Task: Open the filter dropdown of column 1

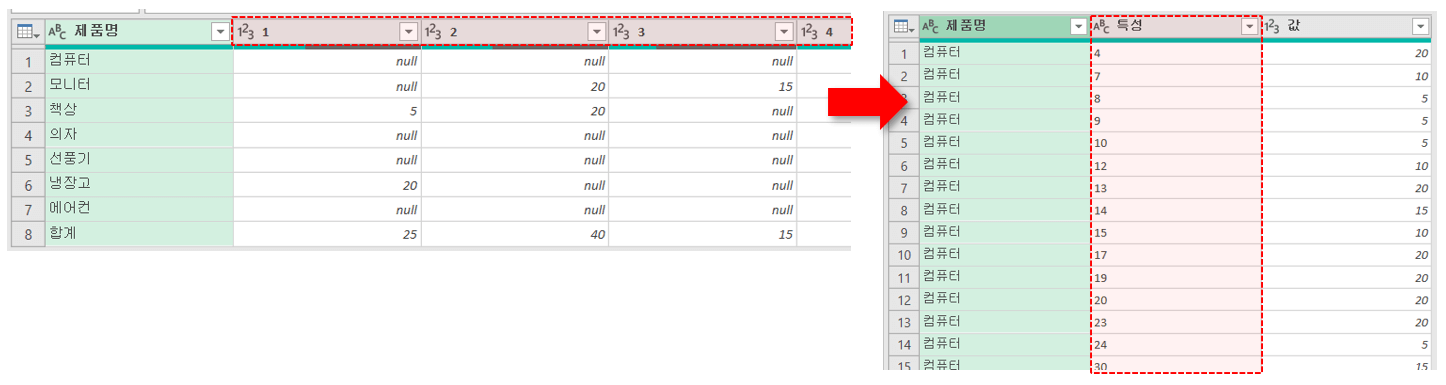Action: coord(408,32)
